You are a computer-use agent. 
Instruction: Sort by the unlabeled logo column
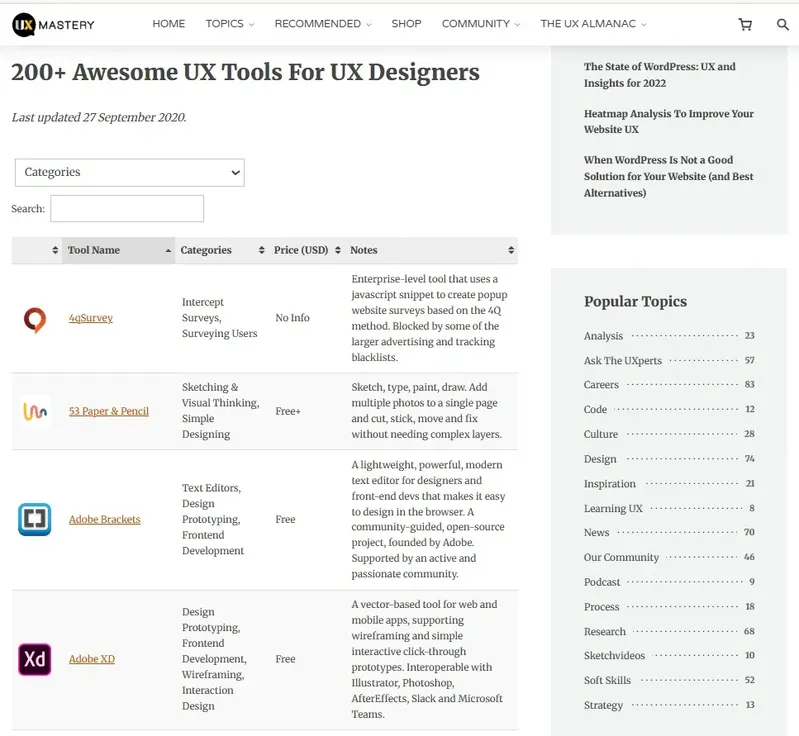point(37,250)
